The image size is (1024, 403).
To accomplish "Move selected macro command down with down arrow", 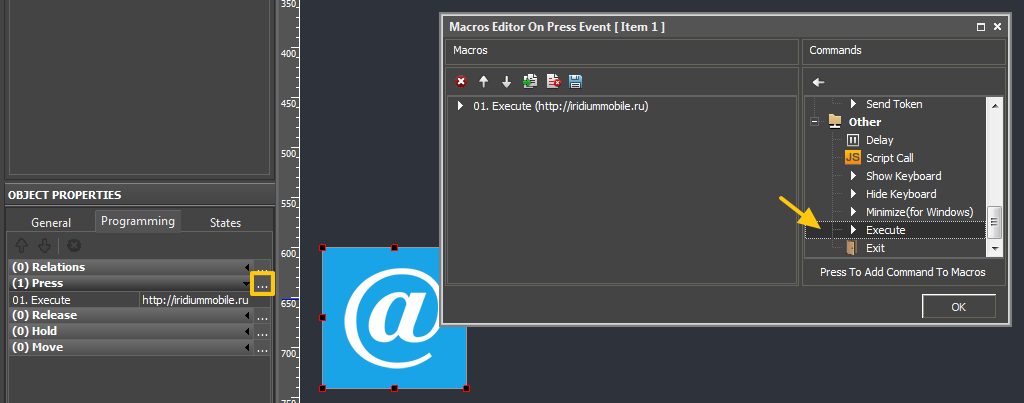I will point(506,81).
